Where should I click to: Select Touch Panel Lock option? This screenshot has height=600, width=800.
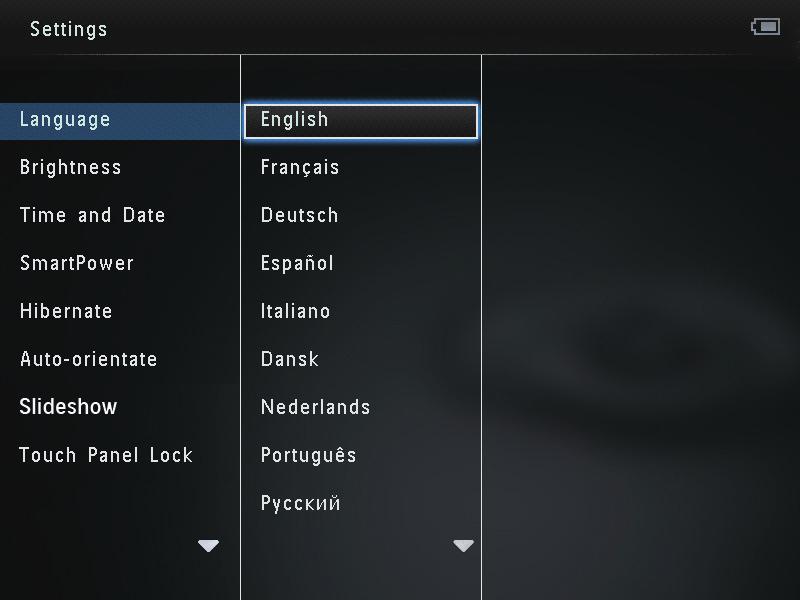click(106, 455)
